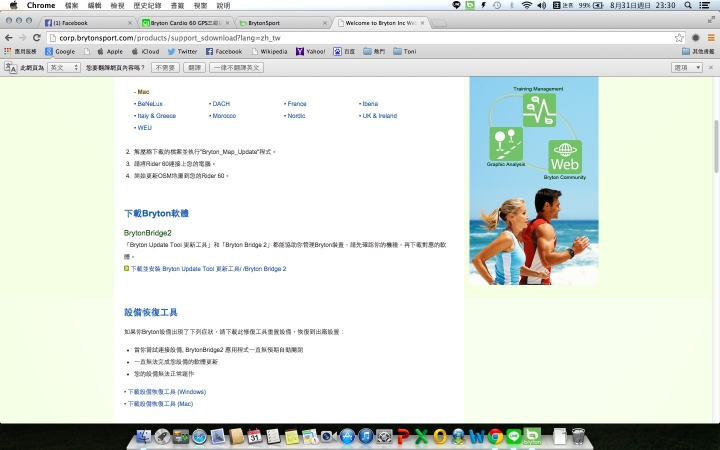
Task: Open the Bryton status icon in the menu bar
Action: (x=470, y=5)
